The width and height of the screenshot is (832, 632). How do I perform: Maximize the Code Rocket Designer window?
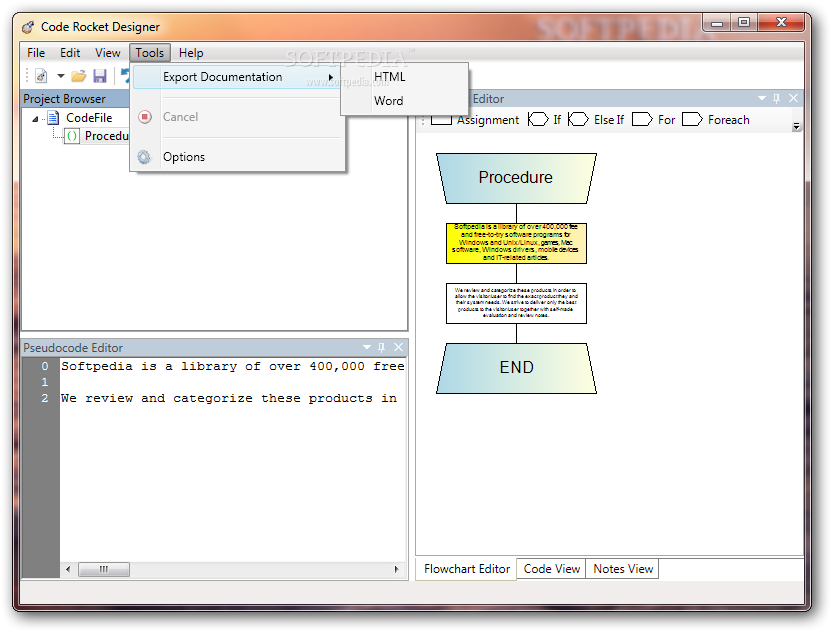[x=744, y=23]
